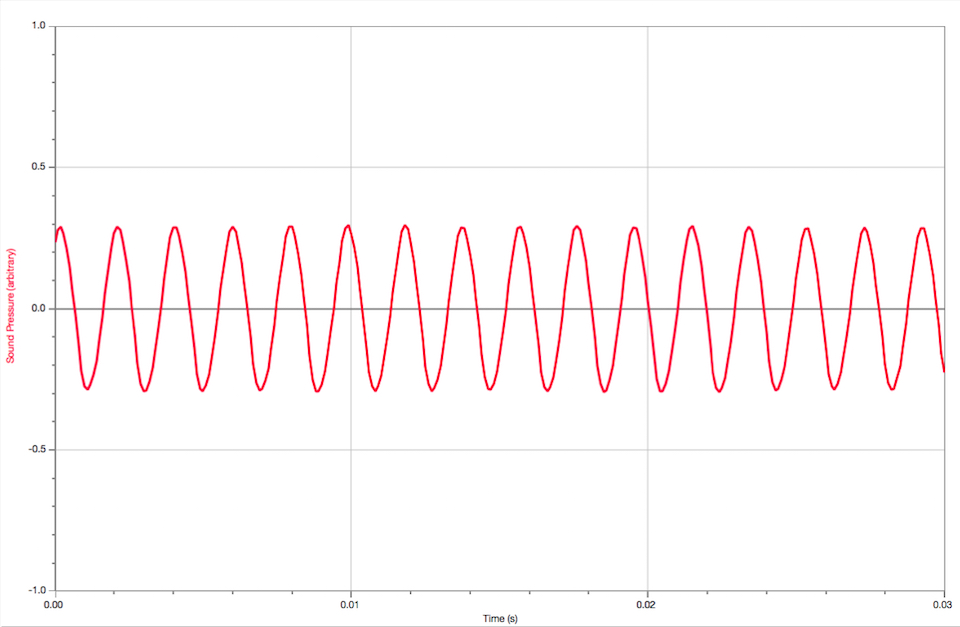Click the waveform zero crossing at 0.02 s
The image size is (960, 627).
(x=648, y=308)
